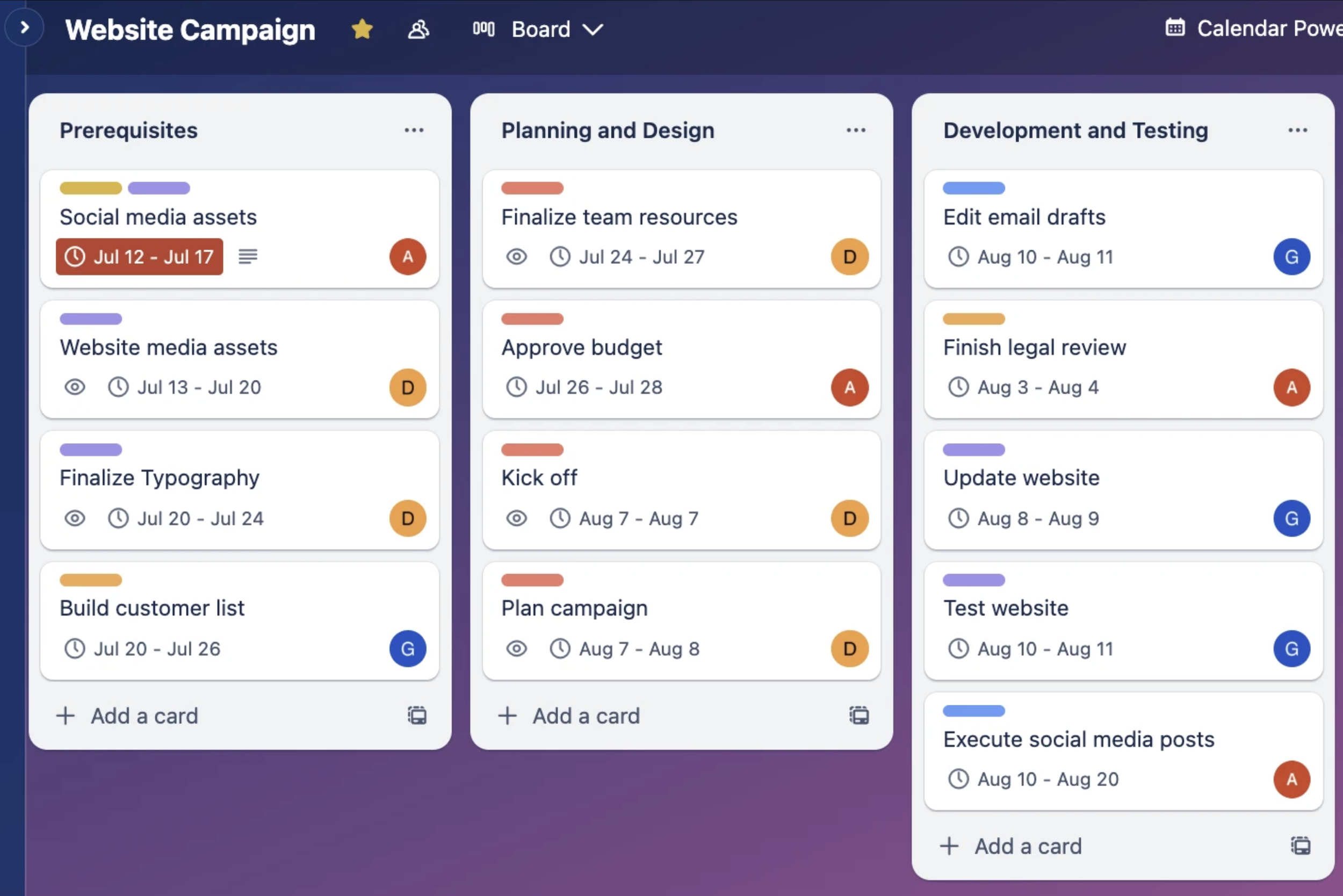1343x896 pixels.
Task: Open Planning and Design list menu
Action: [x=856, y=131]
